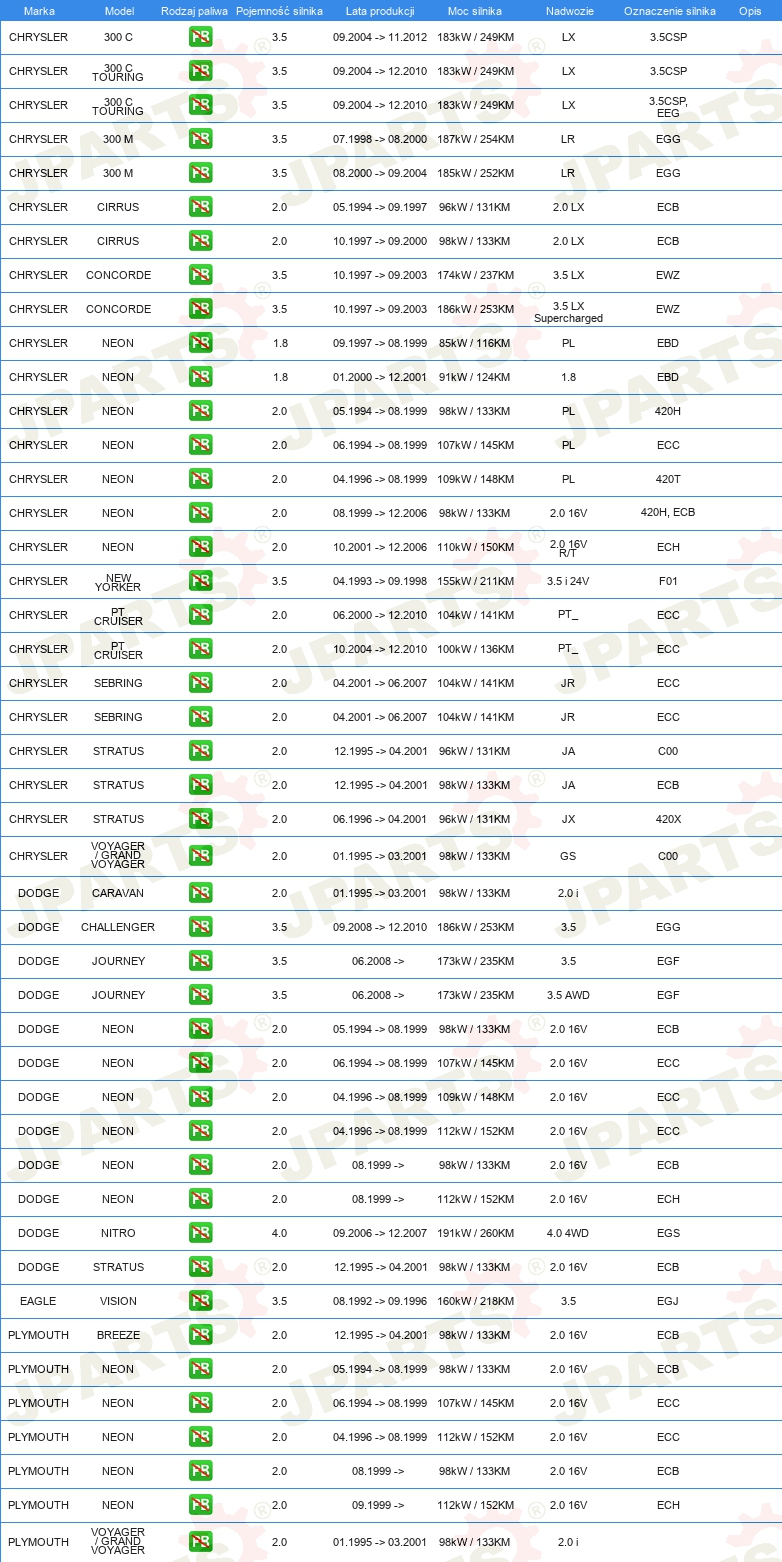The image size is (782, 1562).
Task: Click the production years '09.2004 -> 11.2012'
Action: (x=380, y=37)
